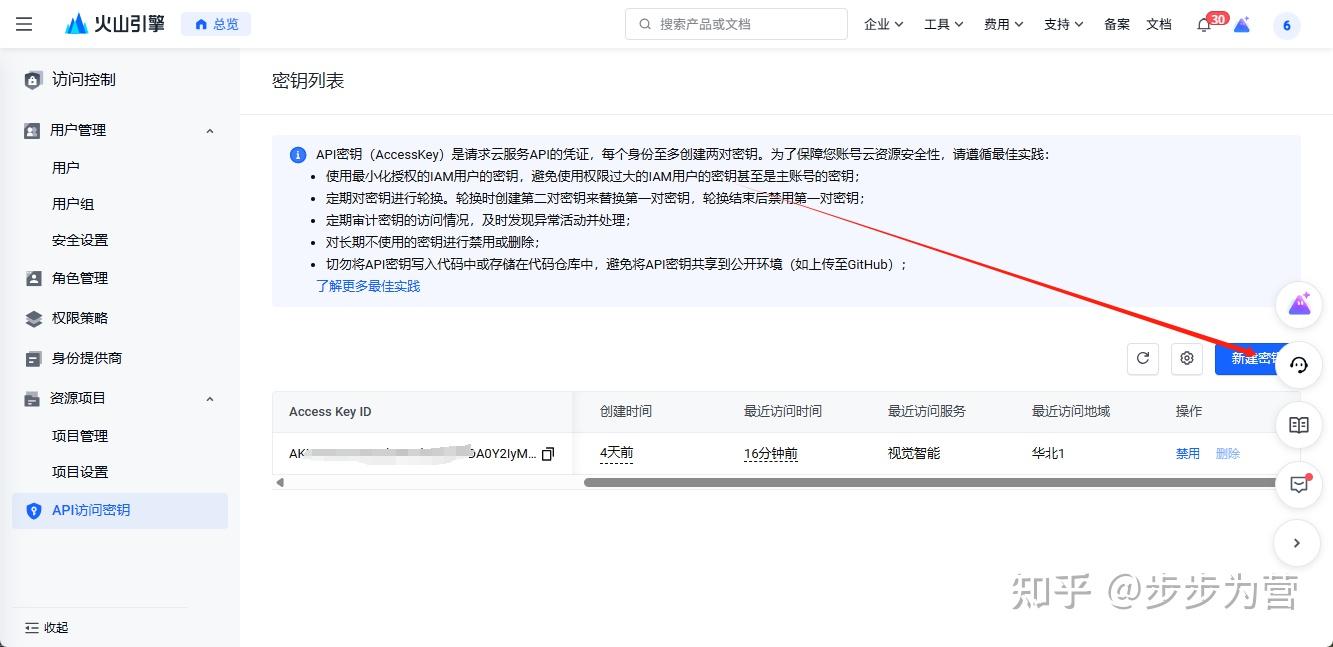
Task: Click the 创建时间 column header
Action: (x=626, y=412)
